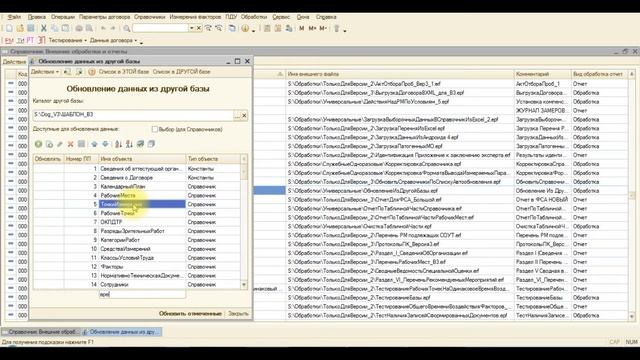Screen dimensions: 640x360
Task: Click the magnifier Find icon in toolbar
Action: coord(127,28)
